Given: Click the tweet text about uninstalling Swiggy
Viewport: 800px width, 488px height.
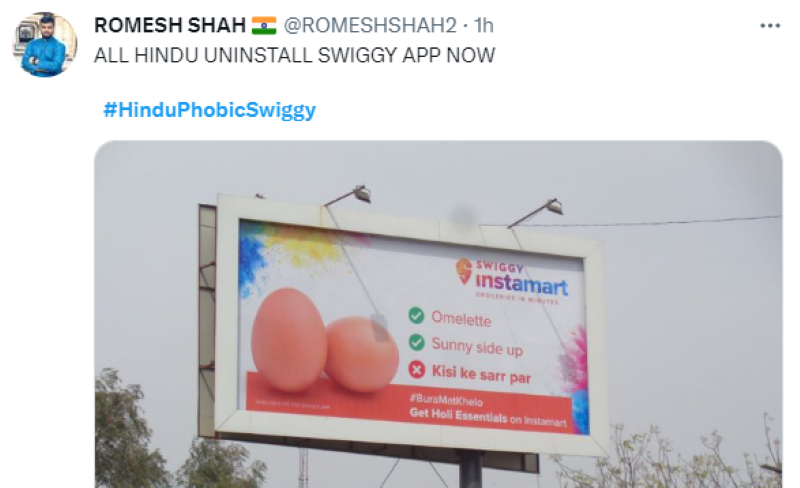Looking at the screenshot, I should click(294, 55).
